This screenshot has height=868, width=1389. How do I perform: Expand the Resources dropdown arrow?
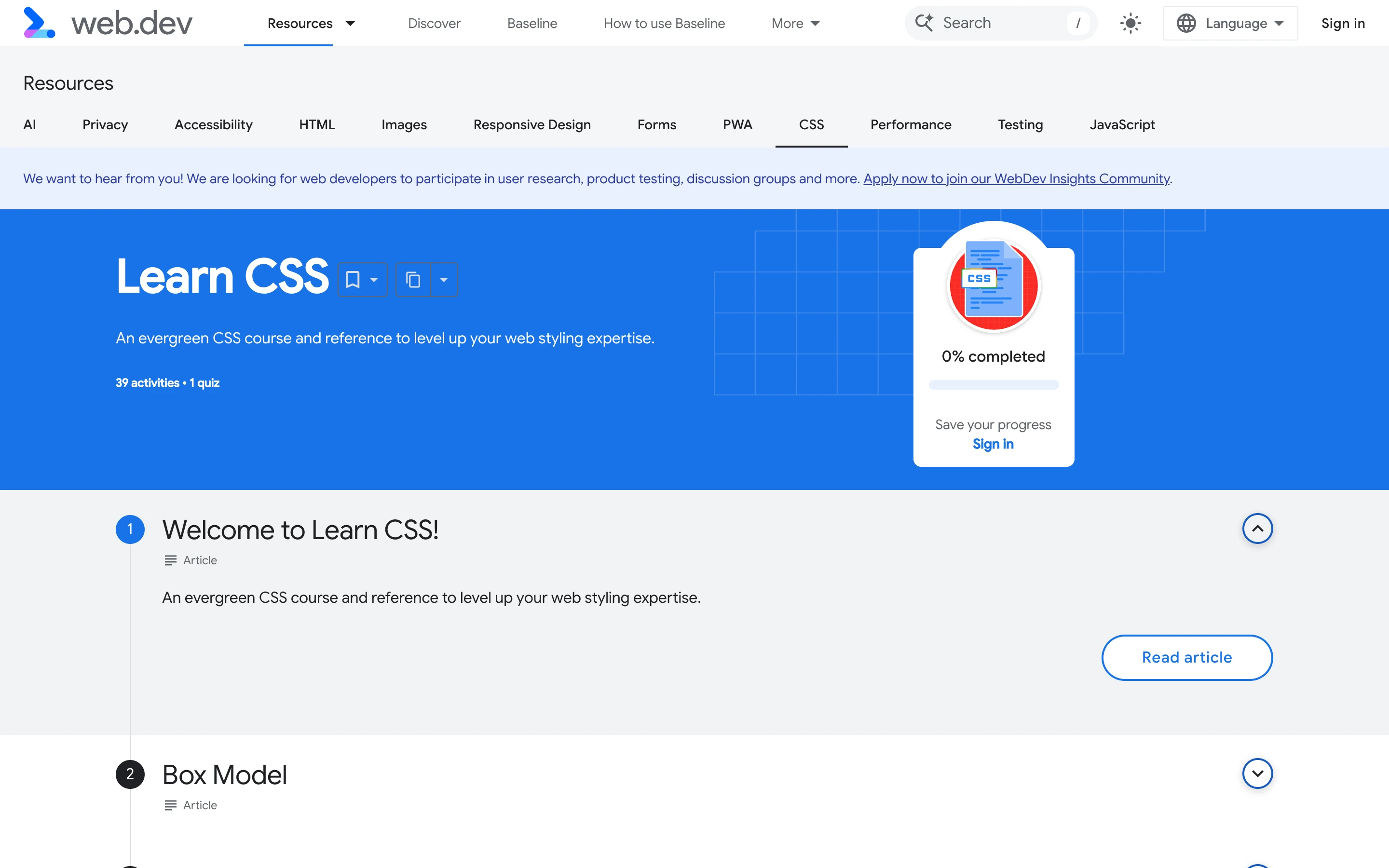coord(350,24)
